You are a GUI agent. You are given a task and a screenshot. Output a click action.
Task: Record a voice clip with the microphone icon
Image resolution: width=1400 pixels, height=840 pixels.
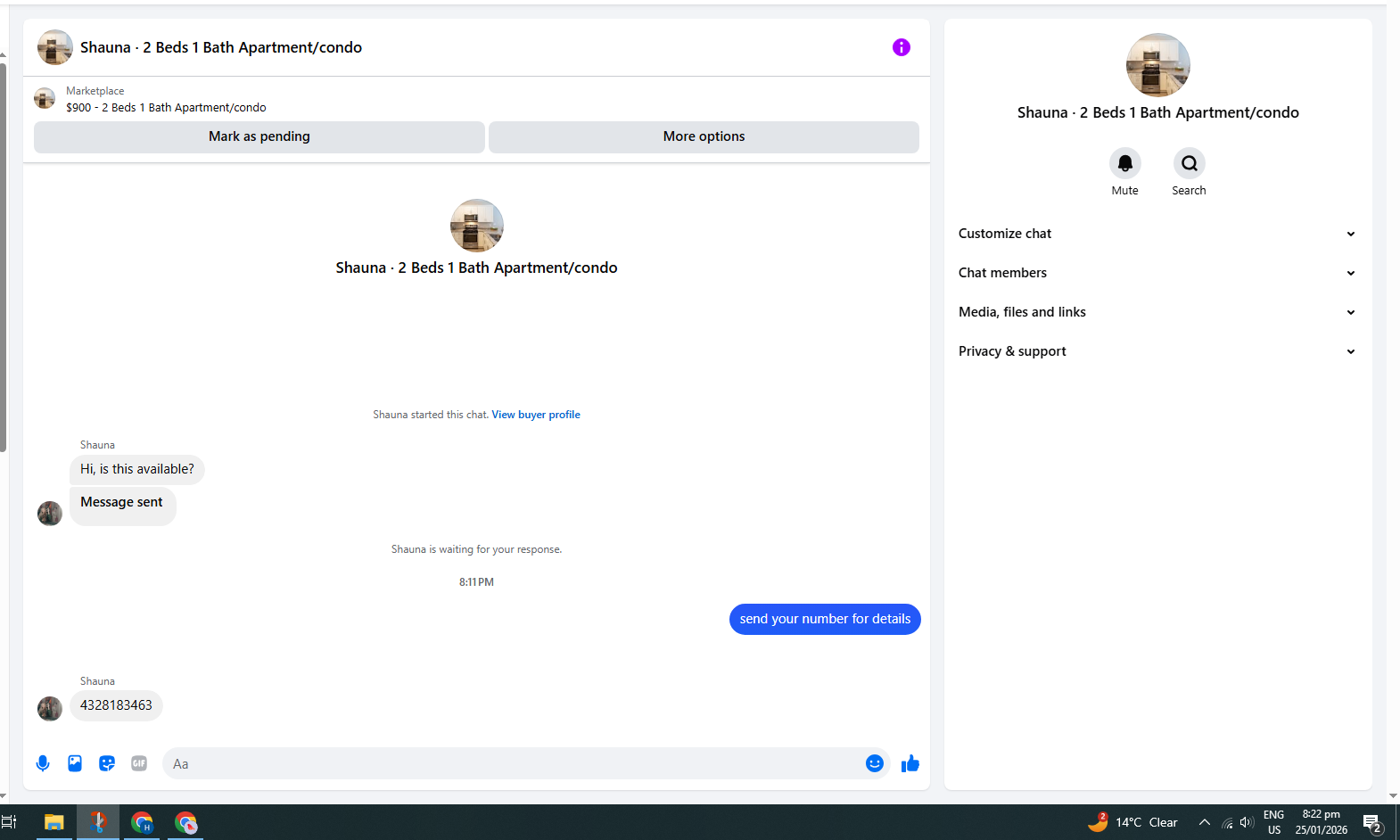(43, 763)
